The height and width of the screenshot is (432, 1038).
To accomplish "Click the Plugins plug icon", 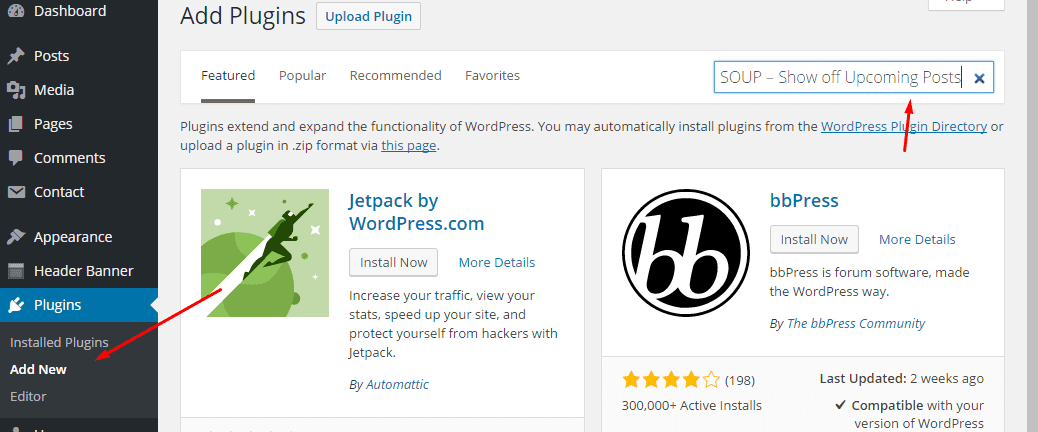I will pos(16,305).
